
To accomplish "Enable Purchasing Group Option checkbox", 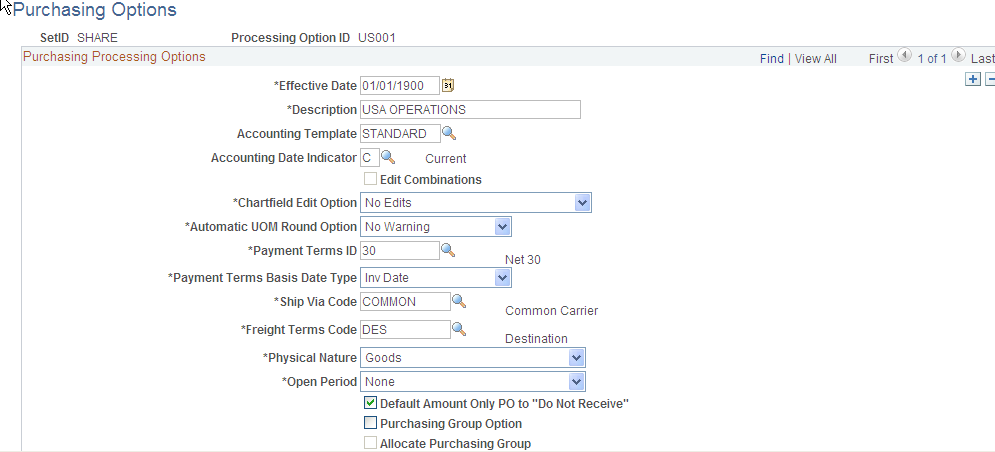I will click(x=370, y=423).
